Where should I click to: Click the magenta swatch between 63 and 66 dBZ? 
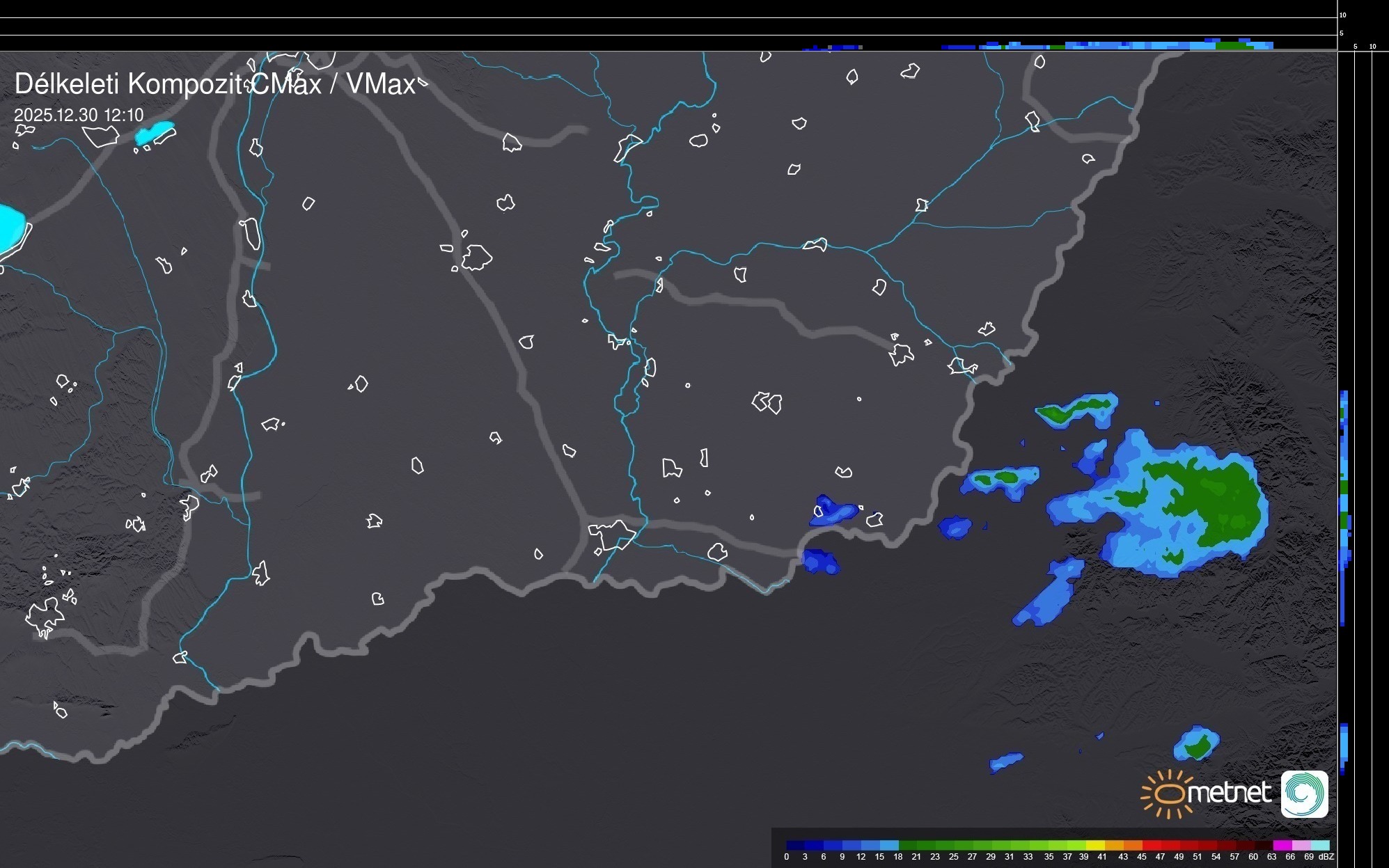point(1282,845)
